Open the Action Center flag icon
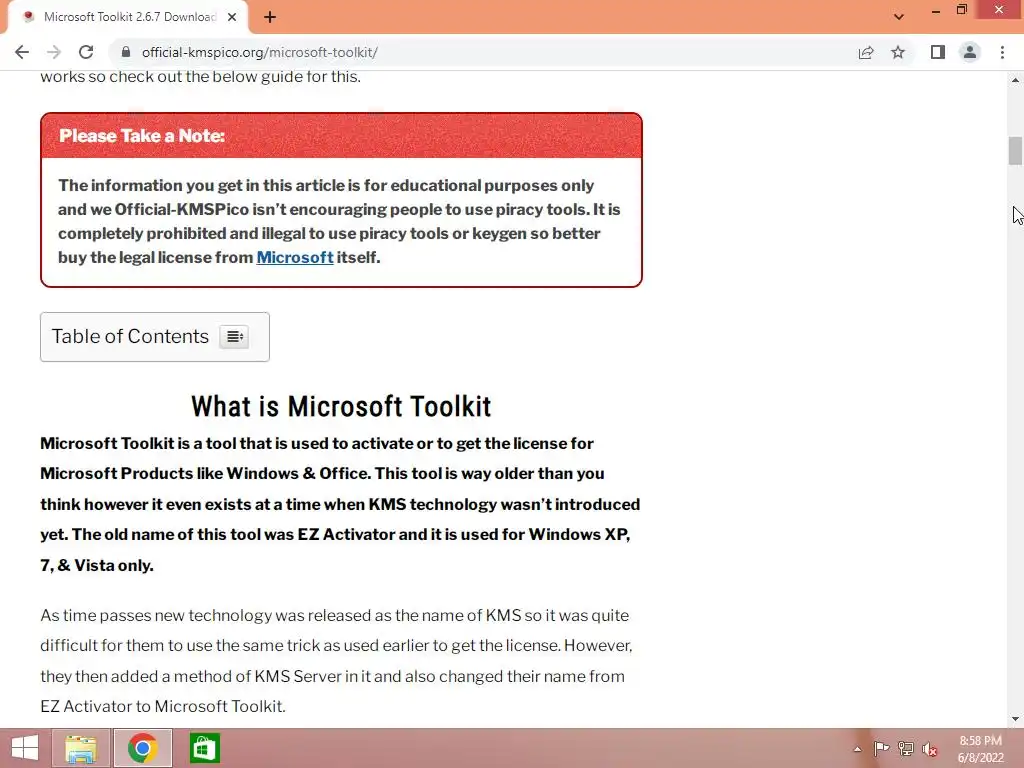 point(881,748)
